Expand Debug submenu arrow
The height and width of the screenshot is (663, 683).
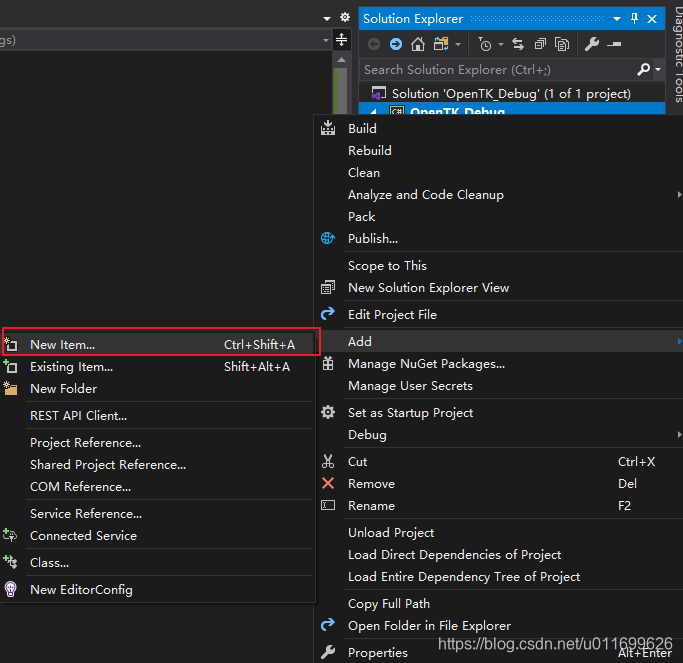tap(679, 434)
